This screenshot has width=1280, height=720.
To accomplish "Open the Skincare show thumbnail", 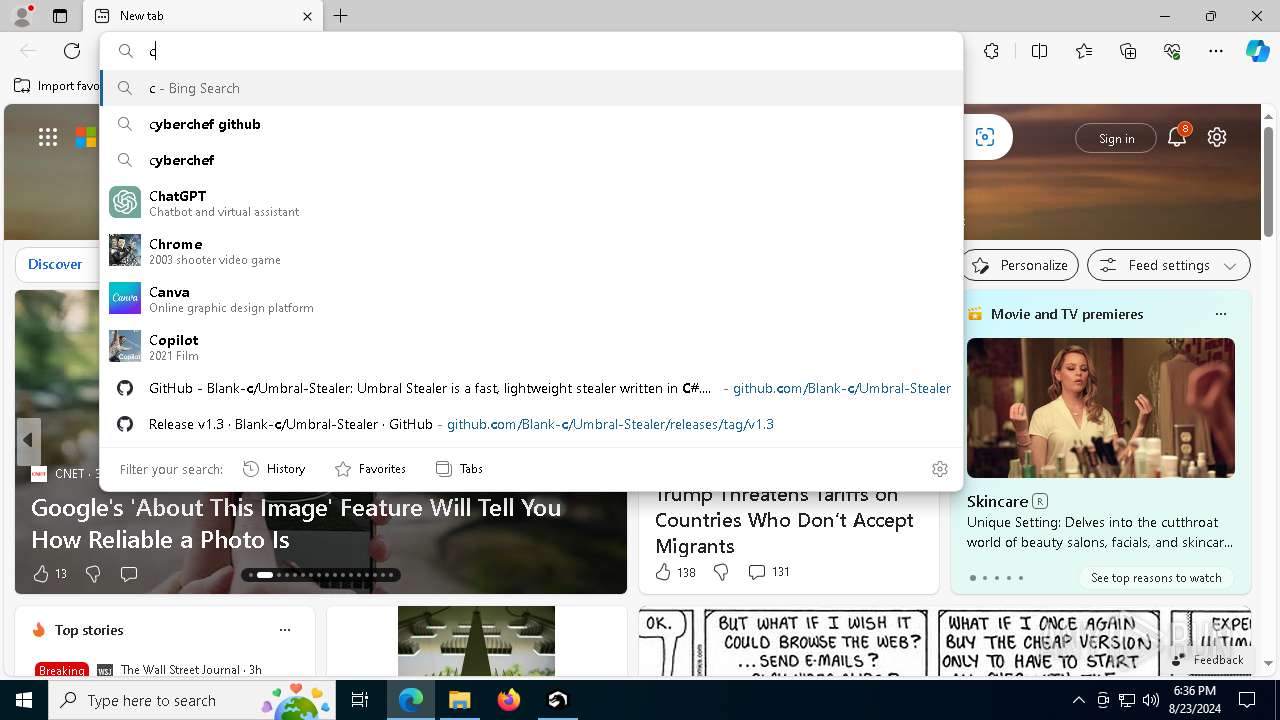I will (x=1101, y=408).
